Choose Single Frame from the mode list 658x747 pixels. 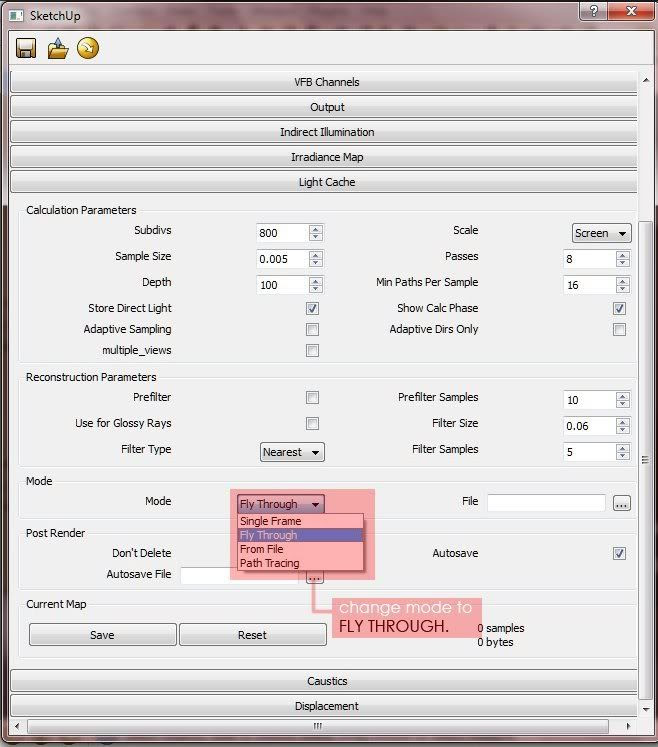click(x=300, y=521)
